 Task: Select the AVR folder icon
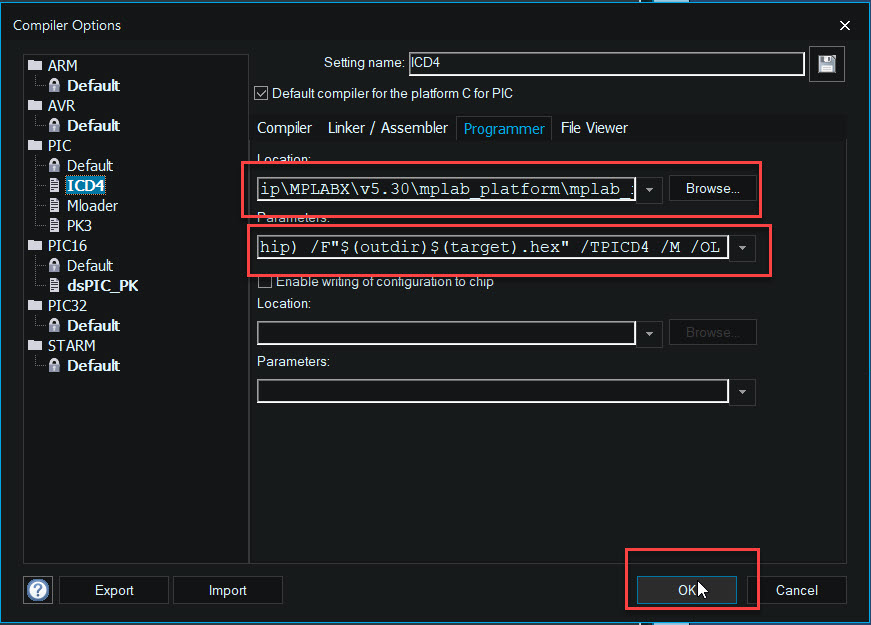tap(35, 105)
